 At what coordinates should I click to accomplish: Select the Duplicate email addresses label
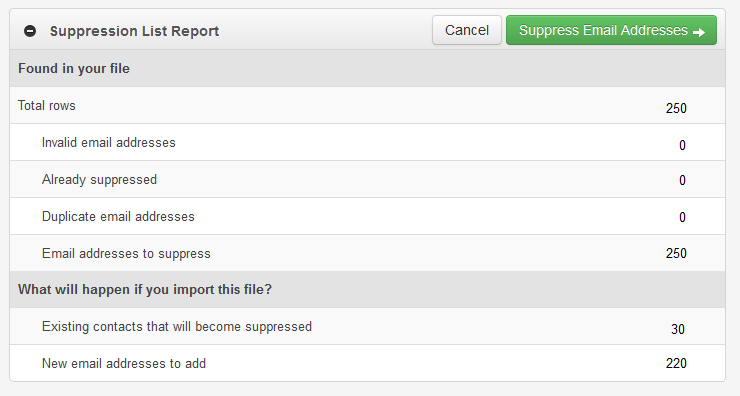(118, 216)
